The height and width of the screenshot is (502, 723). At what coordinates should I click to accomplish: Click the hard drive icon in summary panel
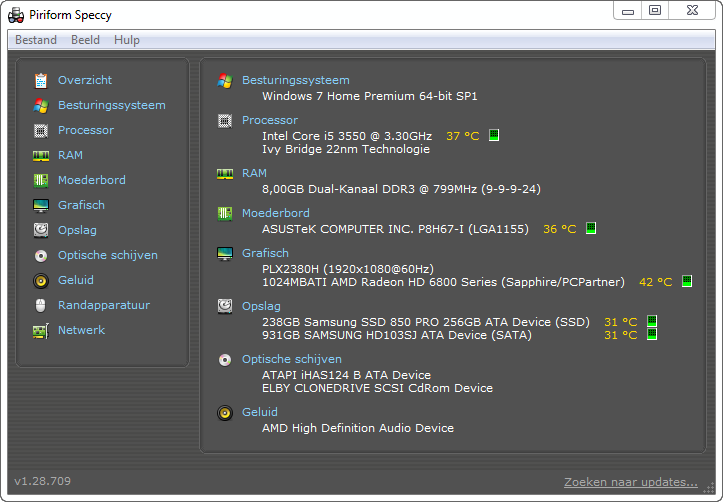click(225, 306)
